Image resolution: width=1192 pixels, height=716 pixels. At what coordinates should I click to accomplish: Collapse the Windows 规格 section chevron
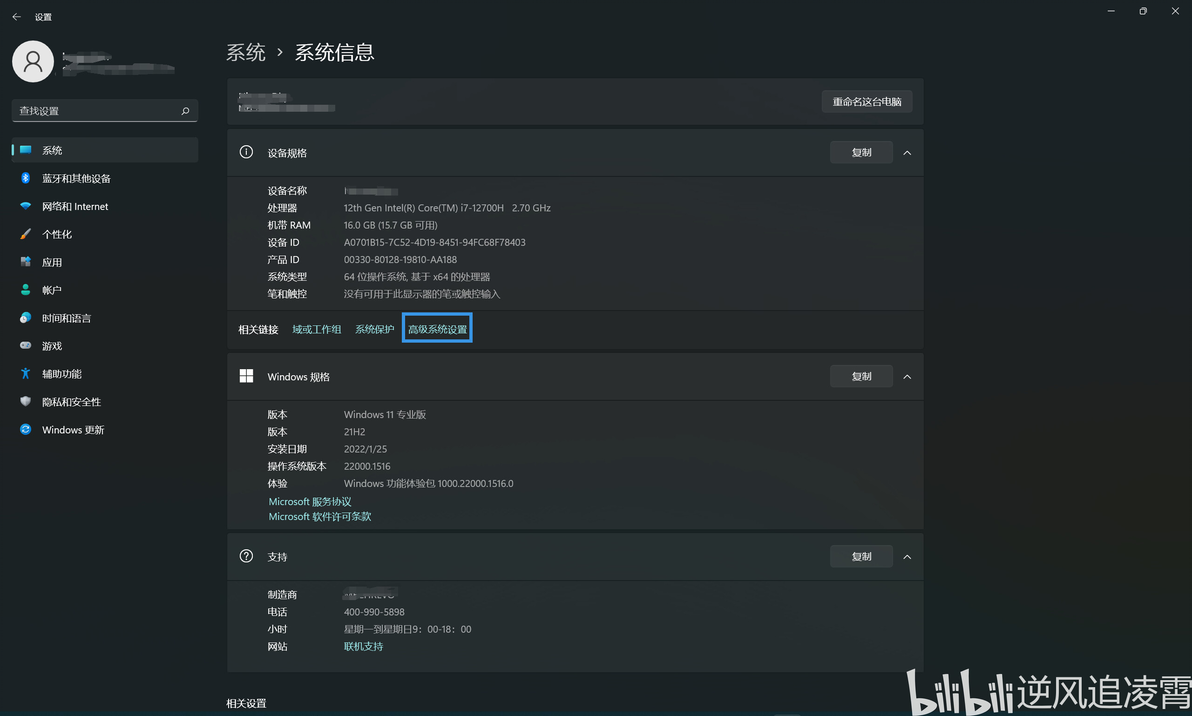tap(907, 377)
